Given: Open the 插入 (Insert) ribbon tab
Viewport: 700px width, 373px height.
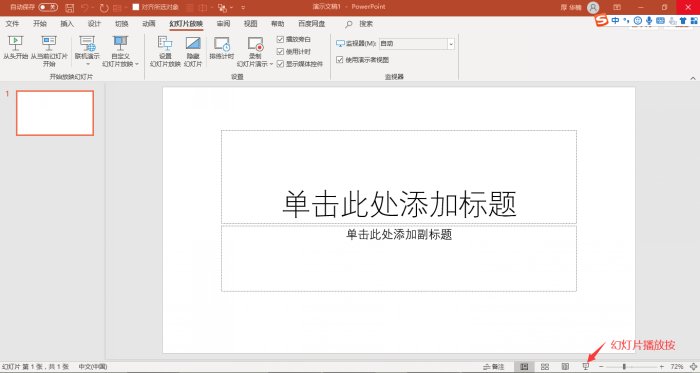Looking at the screenshot, I should pos(67,24).
